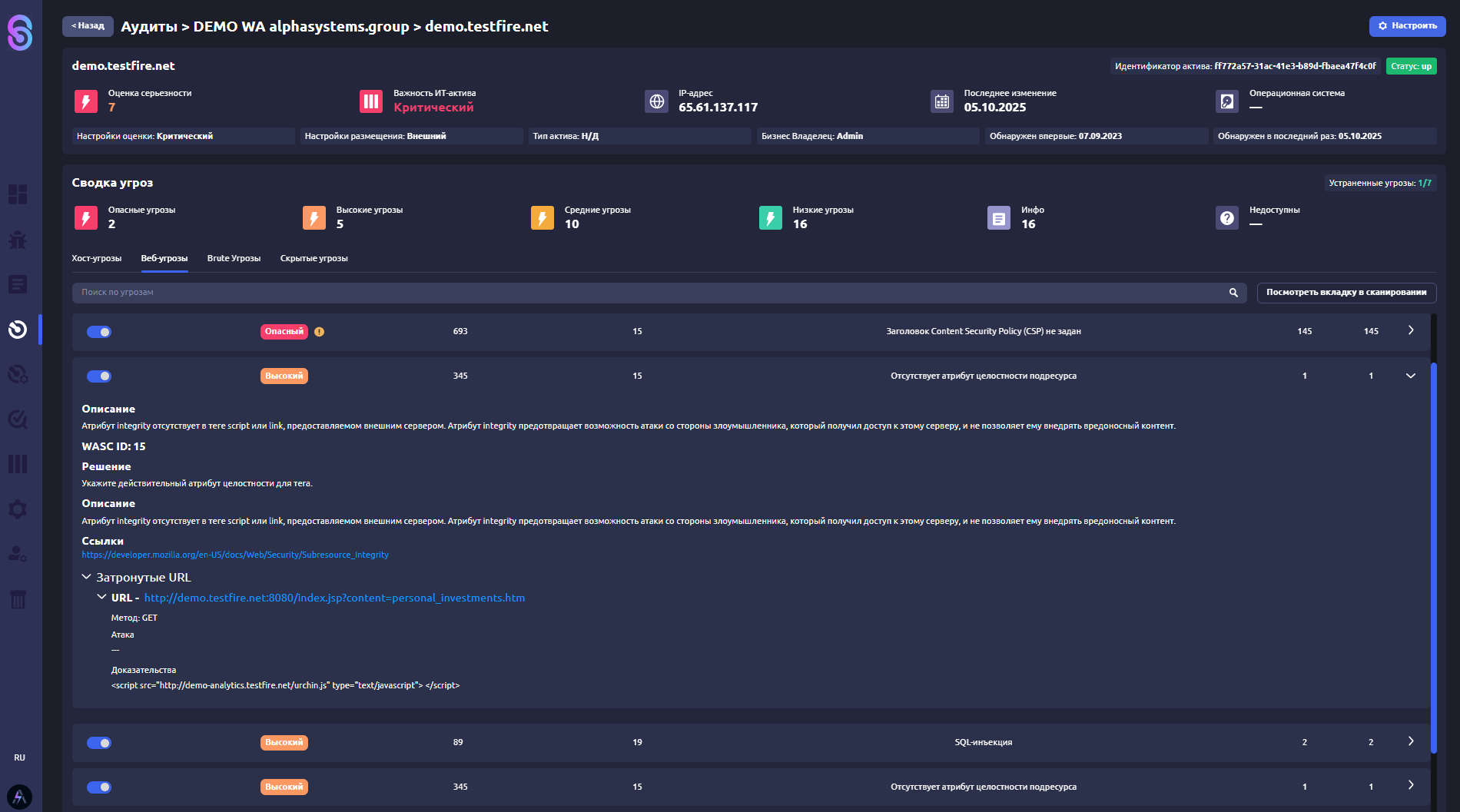Click the blue vertical scrollbar of threat list
The height and width of the screenshot is (812, 1460).
pos(1433,553)
